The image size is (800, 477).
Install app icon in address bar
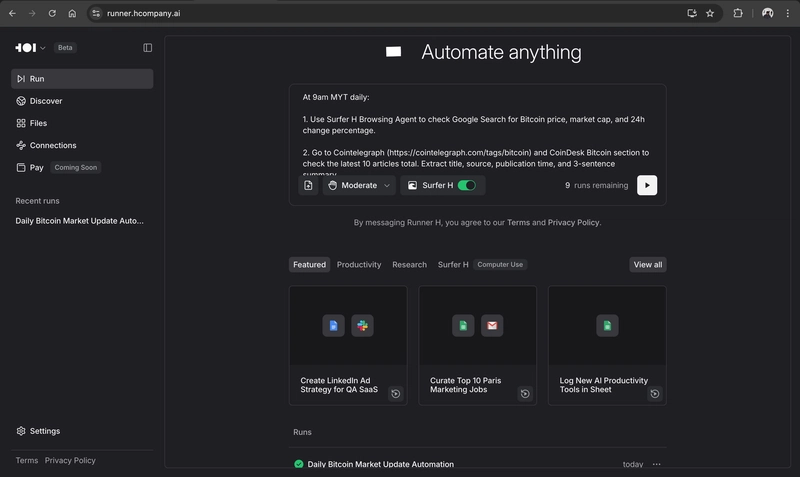tap(692, 13)
